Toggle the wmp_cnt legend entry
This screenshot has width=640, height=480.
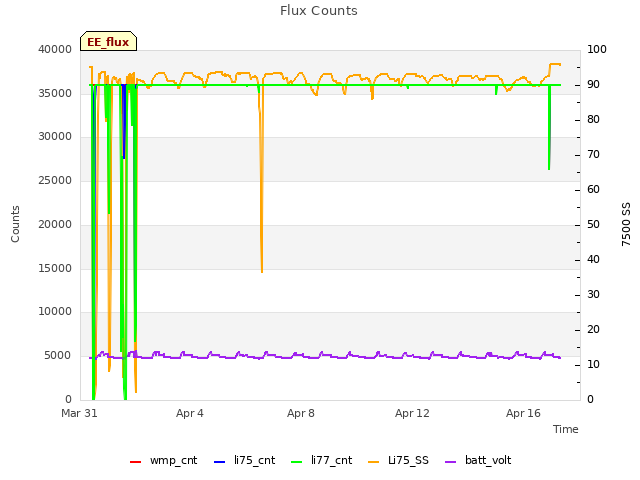pos(163,461)
